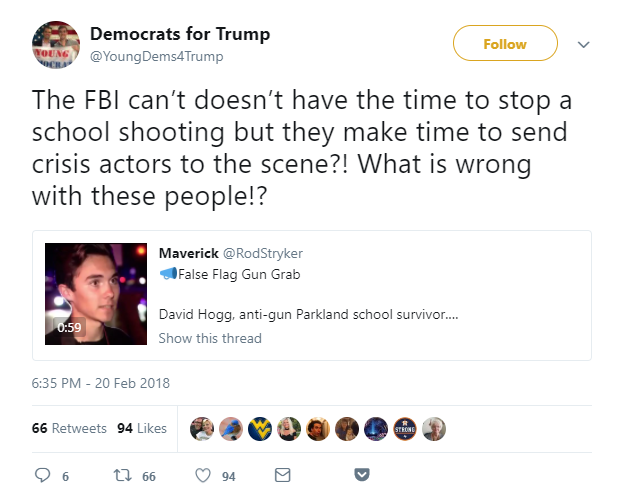Click Show this thread link
The width and height of the screenshot is (623, 501).
pyautogui.click(x=210, y=338)
